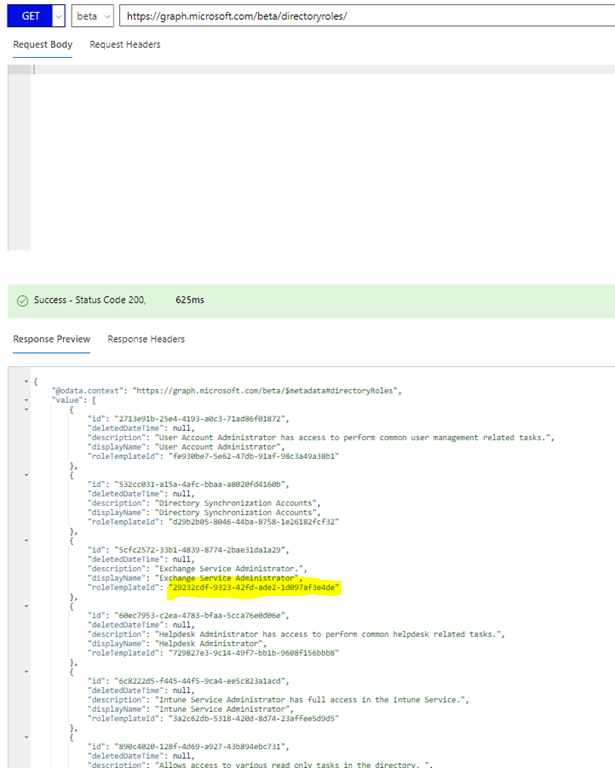Viewport: 615px width, 768px height.
Task: Select the Response Headers tab
Action: point(146,339)
